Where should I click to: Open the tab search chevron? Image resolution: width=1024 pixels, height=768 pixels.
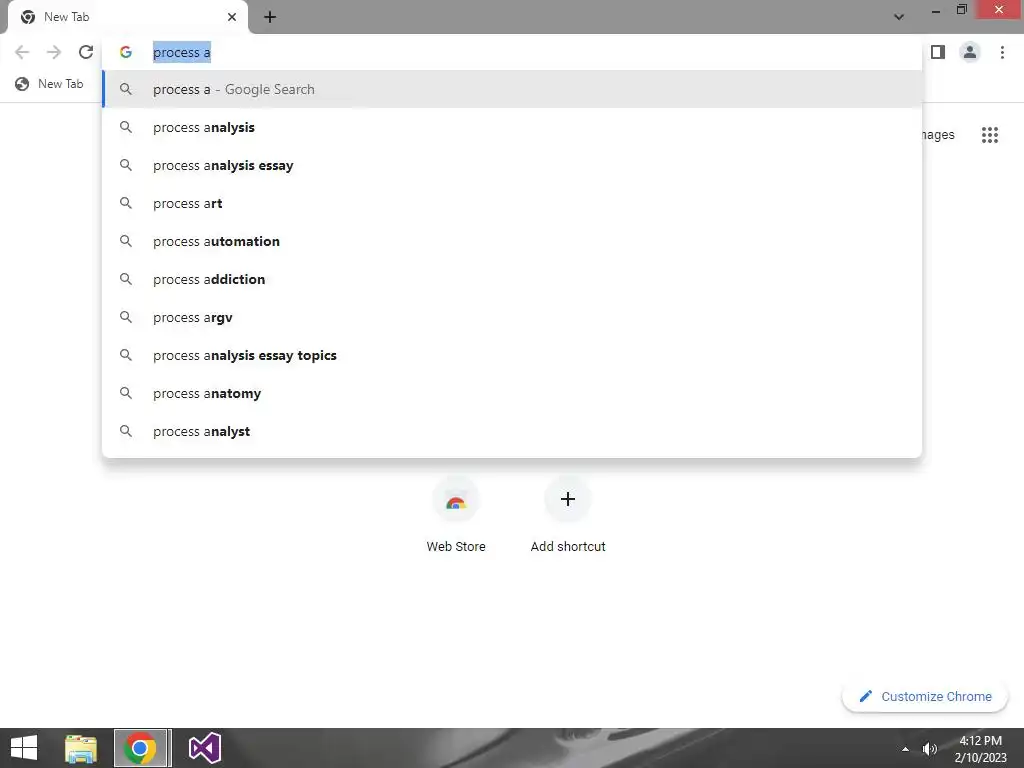point(899,17)
